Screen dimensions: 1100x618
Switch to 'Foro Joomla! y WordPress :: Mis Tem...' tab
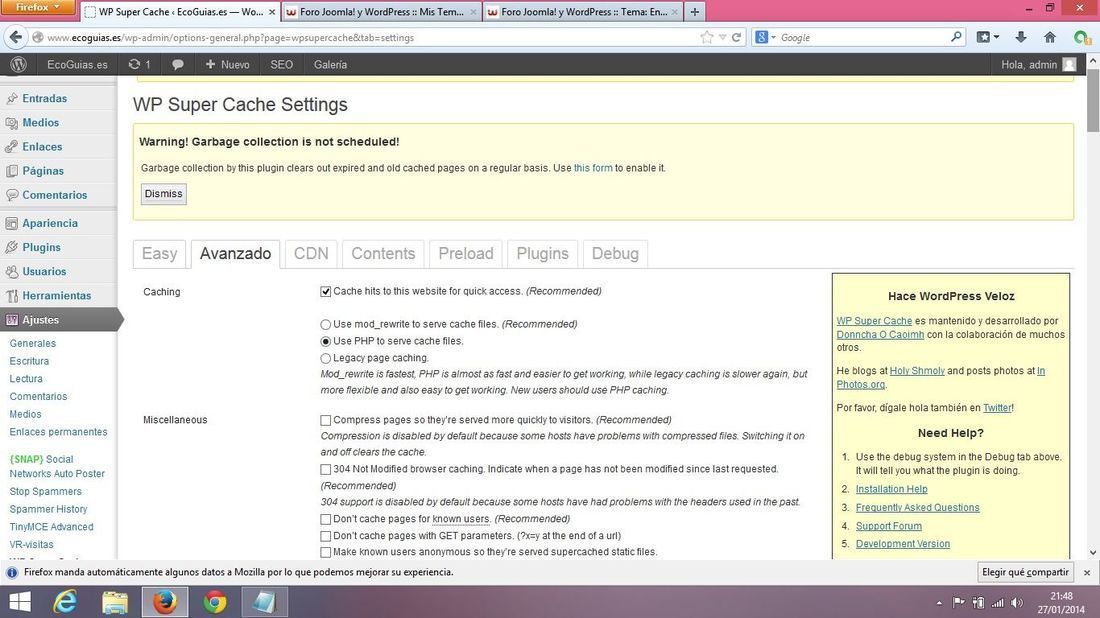(382, 12)
